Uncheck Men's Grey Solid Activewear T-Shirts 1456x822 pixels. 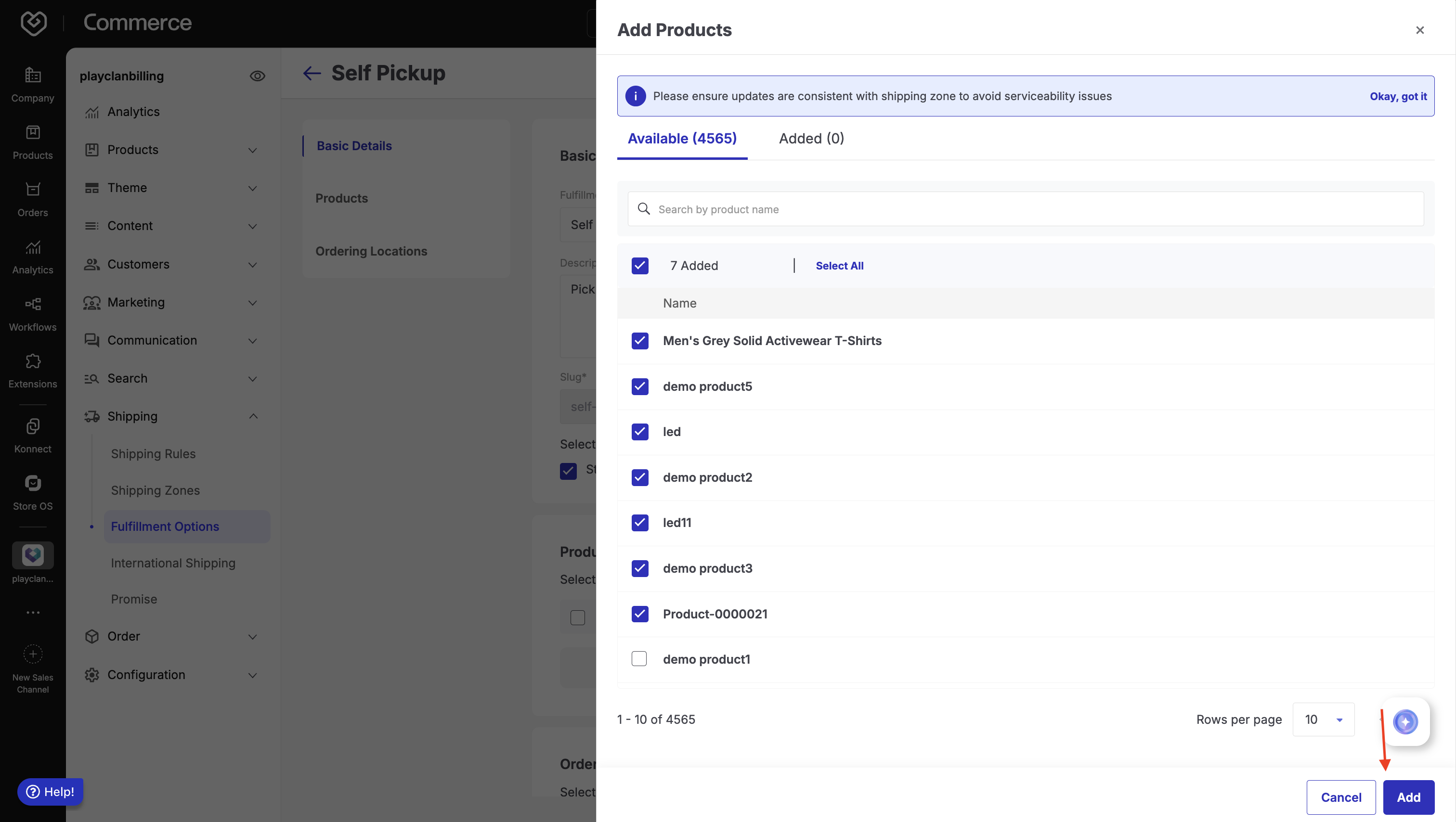pos(639,341)
